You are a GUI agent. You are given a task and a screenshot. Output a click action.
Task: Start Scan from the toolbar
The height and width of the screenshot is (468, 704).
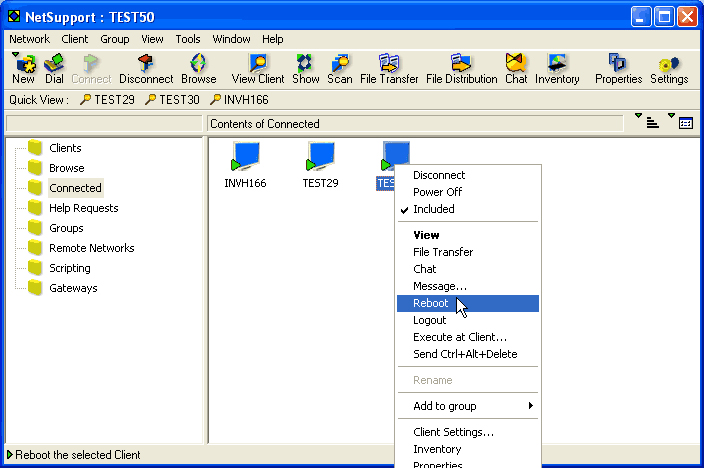coord(339,68)
